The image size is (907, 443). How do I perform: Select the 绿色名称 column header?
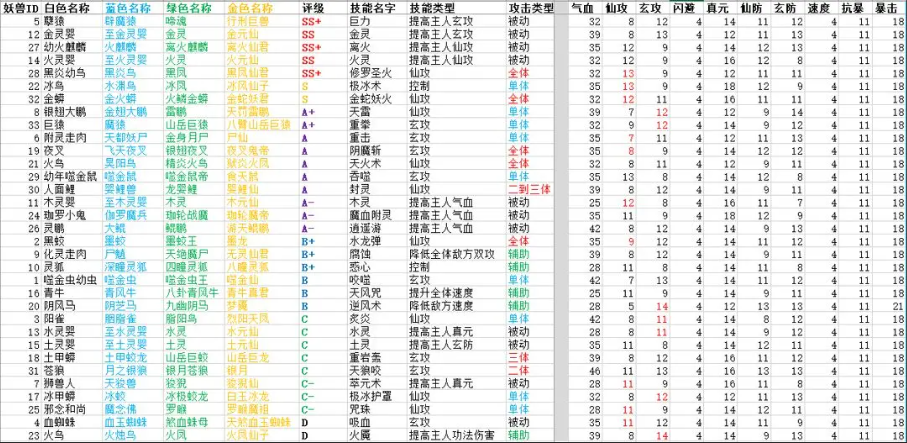point(188,7)
